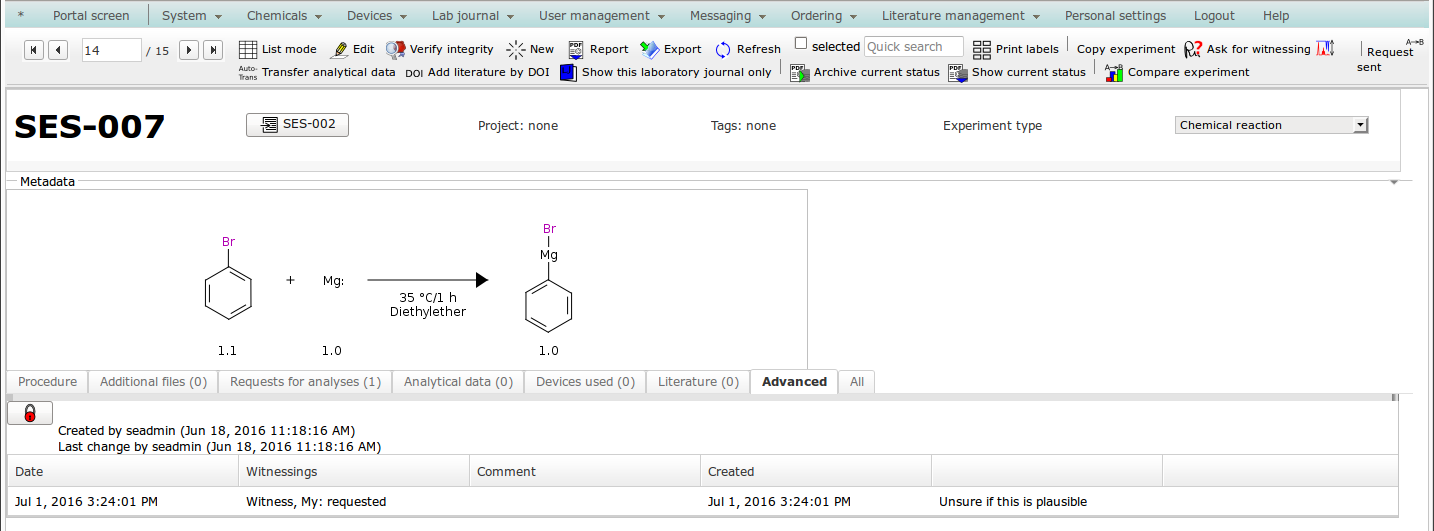
Task: Collapse the Metadata section arrow
Action: click(1393, 182)
